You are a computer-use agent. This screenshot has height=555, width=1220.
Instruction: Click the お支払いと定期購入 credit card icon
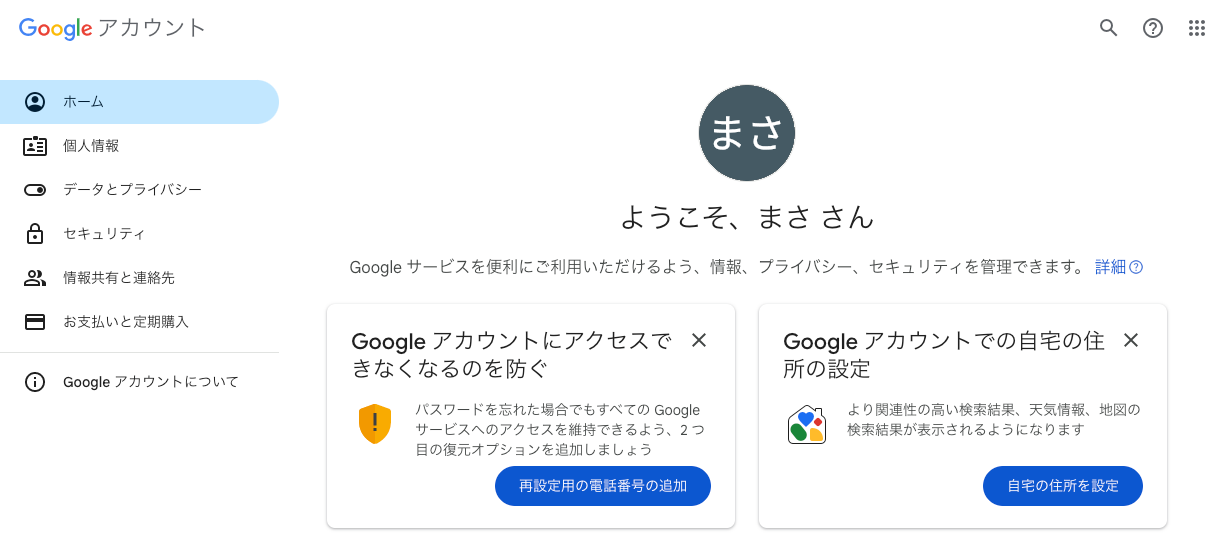(x=35, y=322)
